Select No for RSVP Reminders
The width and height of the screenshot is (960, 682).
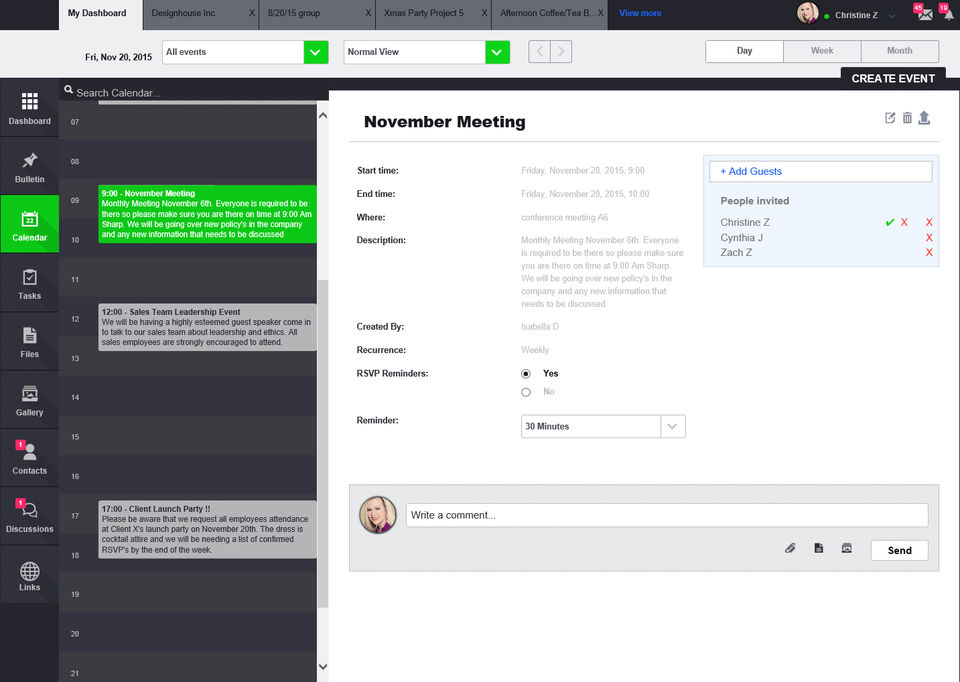pyautogui.click(x=526, y=392)
